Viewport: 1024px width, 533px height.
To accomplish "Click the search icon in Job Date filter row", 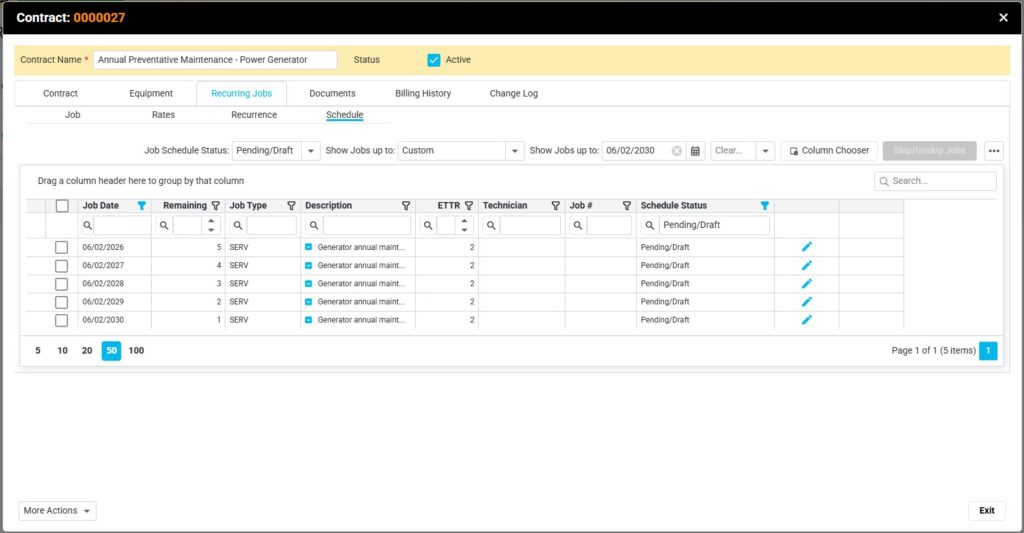I will pos(88,225).
